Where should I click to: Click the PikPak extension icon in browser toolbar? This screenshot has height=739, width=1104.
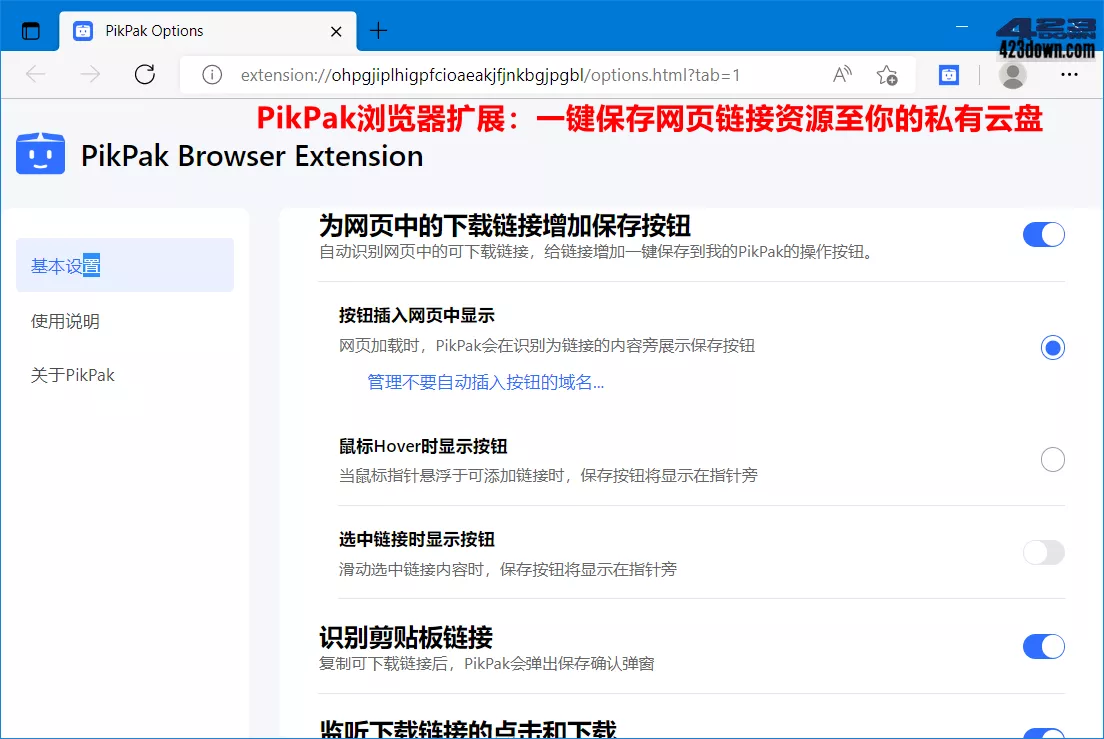(x=948, y=75)
